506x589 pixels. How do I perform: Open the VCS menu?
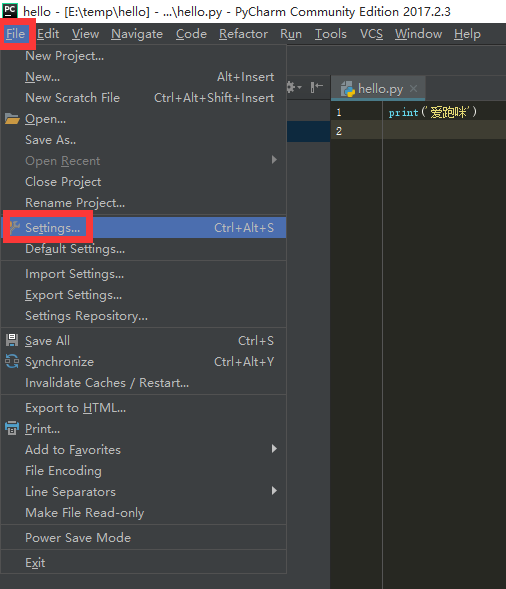372,34
